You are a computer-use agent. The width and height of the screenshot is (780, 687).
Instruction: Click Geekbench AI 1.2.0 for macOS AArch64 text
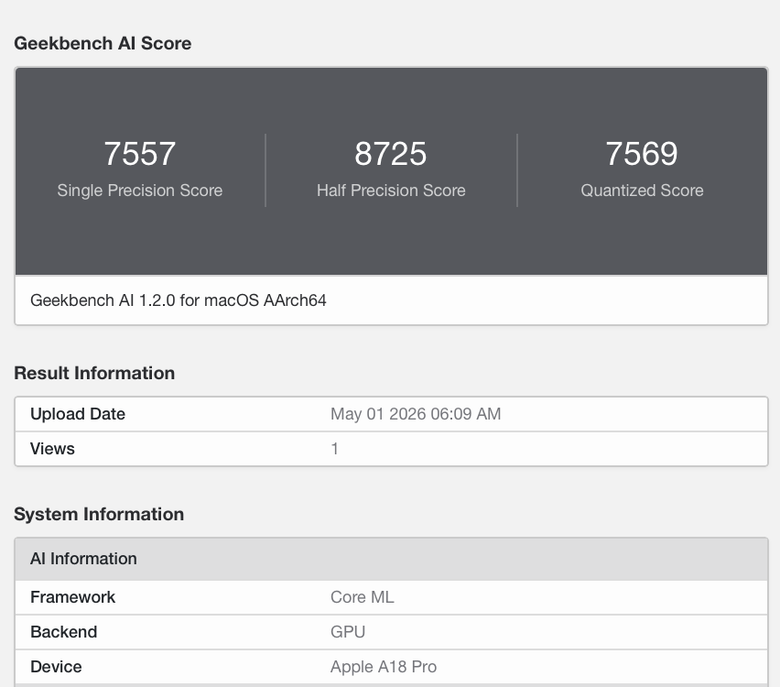(x=178, y=300)
